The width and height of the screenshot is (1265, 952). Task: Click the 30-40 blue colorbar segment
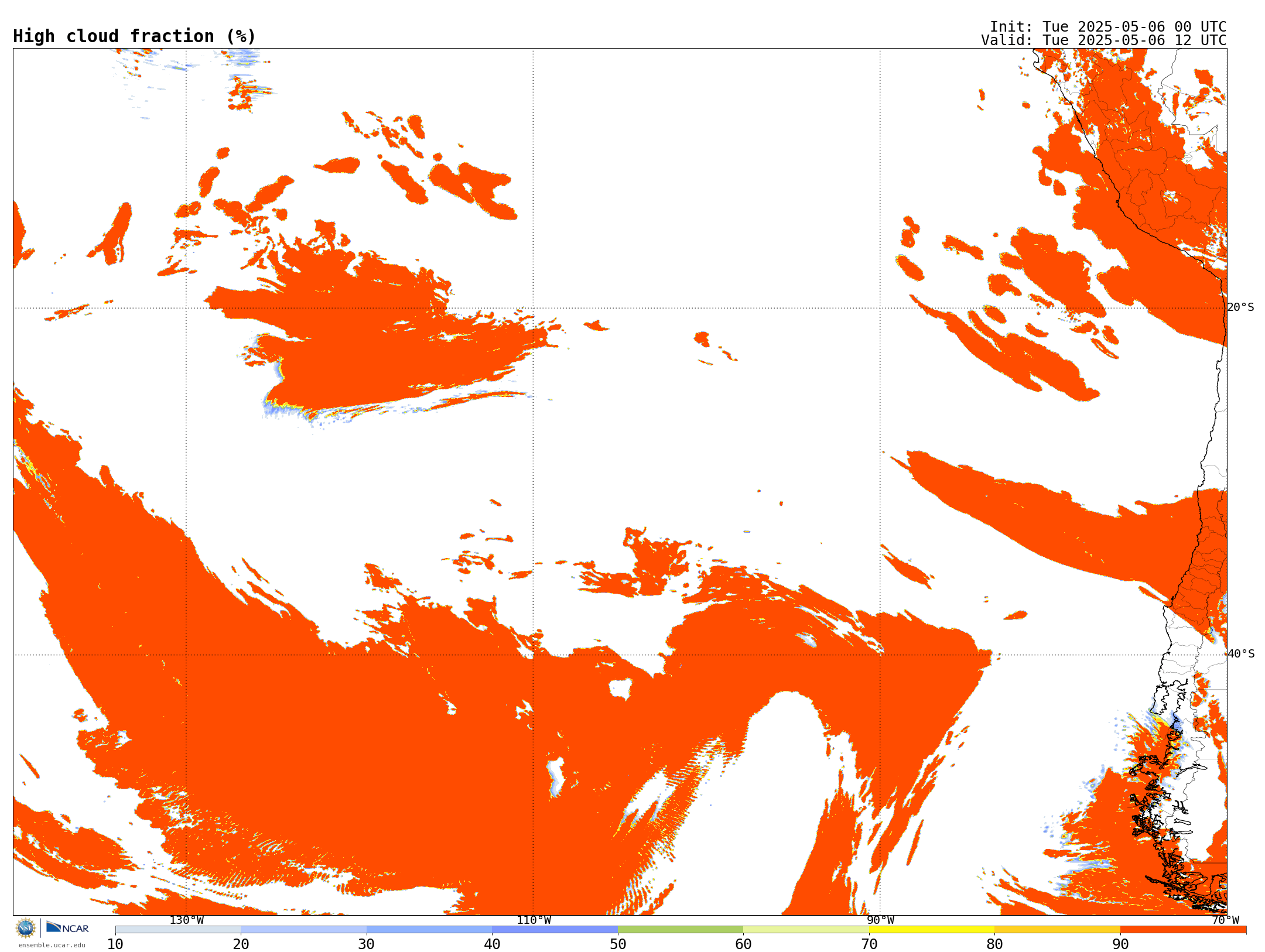pyautogui.click(x=429, y=930)
